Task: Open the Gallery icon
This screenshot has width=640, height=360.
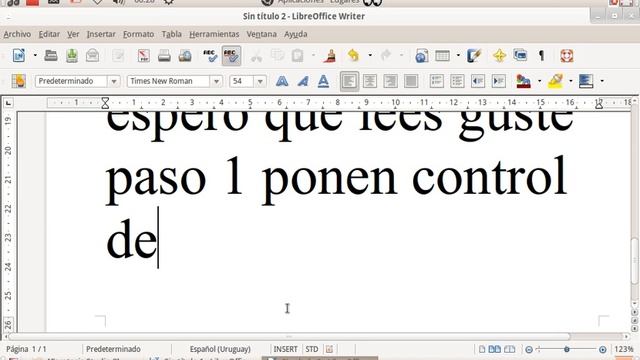Action: tap(520, 56)
